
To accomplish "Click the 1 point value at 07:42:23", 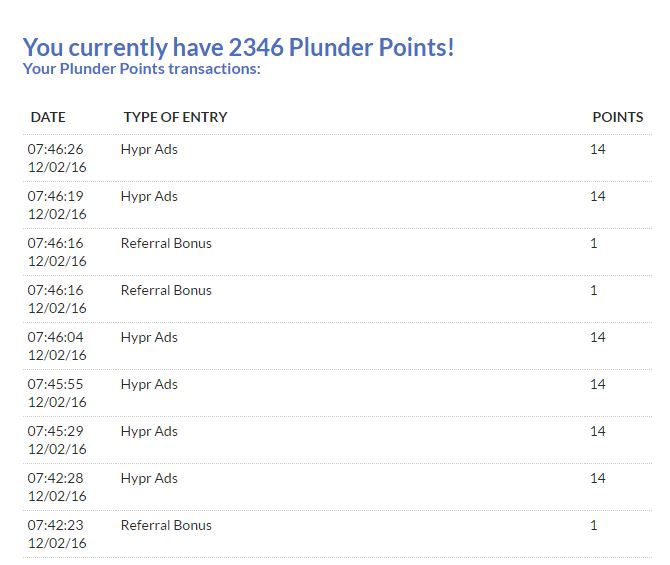I will pos(594,525).
